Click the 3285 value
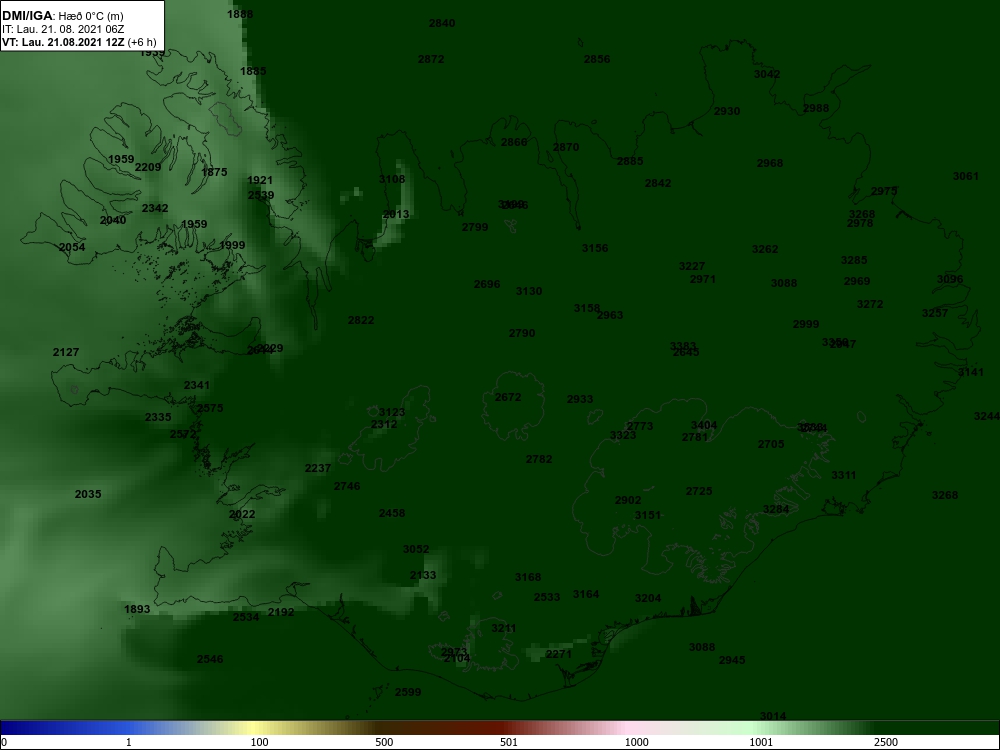The width and height of the screenshot is (1000, 750). pos(854,260)
